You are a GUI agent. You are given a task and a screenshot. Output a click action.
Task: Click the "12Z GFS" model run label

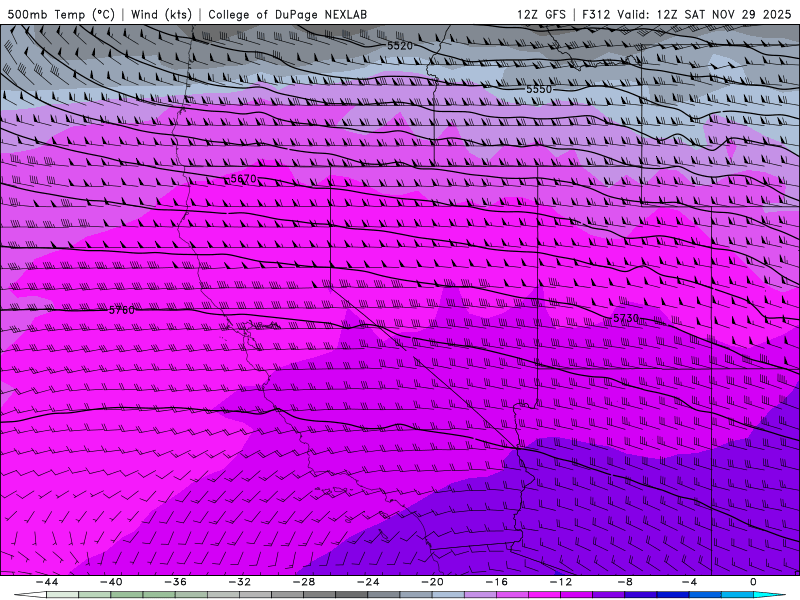click(x=541, y=14)
